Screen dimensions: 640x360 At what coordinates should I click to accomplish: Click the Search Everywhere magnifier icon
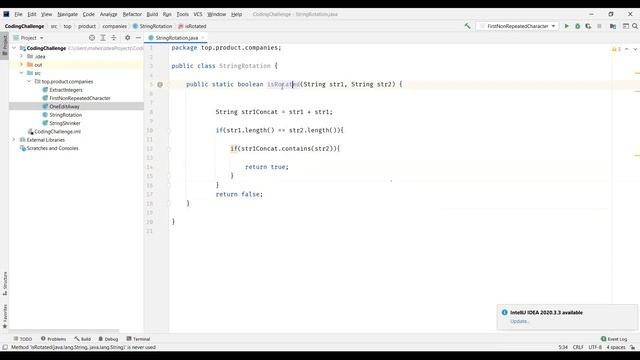635,26
